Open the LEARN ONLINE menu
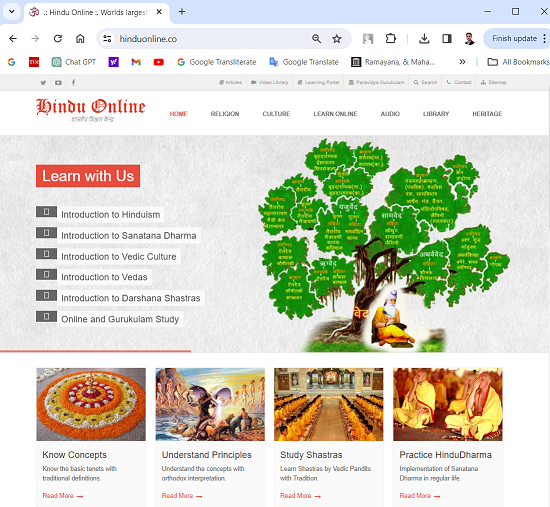The width and height of the screenshot is (550, 507). click(335, 114)
